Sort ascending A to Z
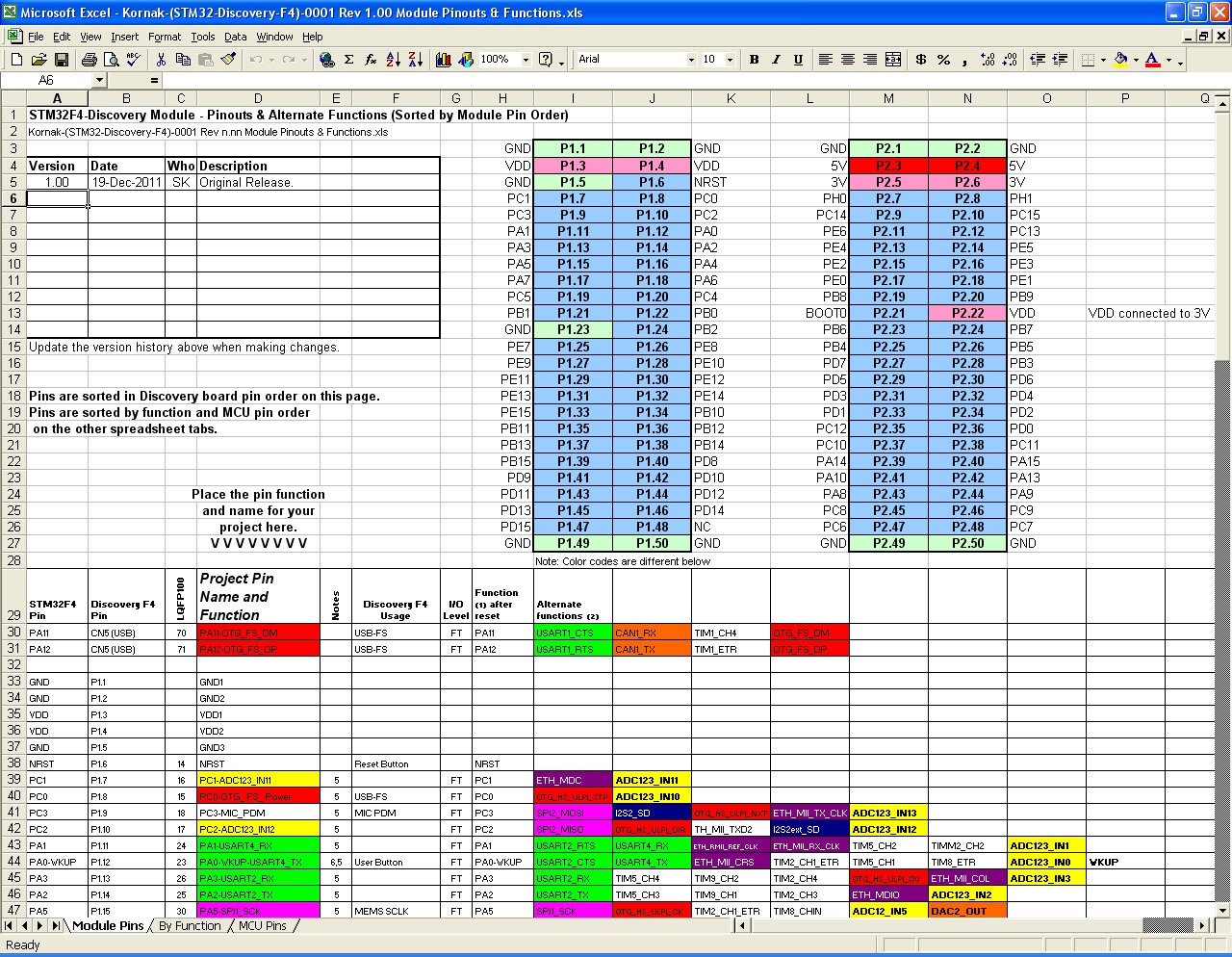Viewport: 1232px width, 957px height. pos(393,60)
